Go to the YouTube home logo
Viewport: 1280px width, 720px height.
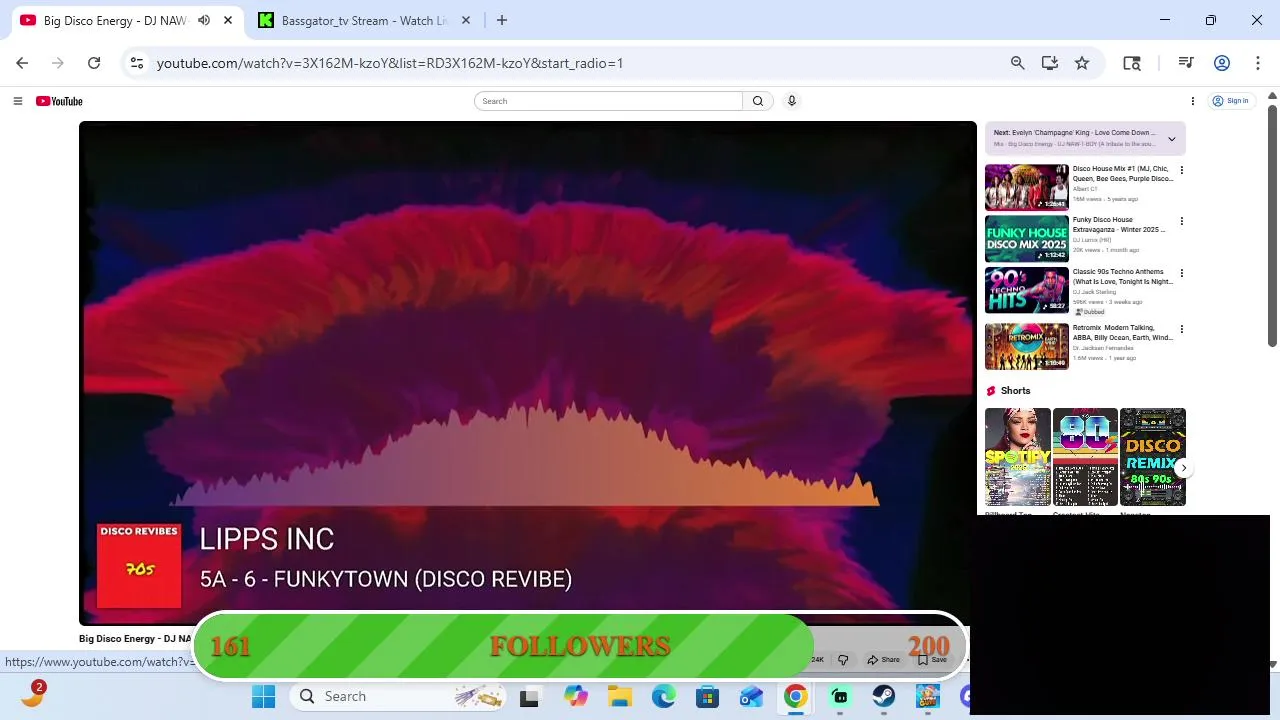59,101
